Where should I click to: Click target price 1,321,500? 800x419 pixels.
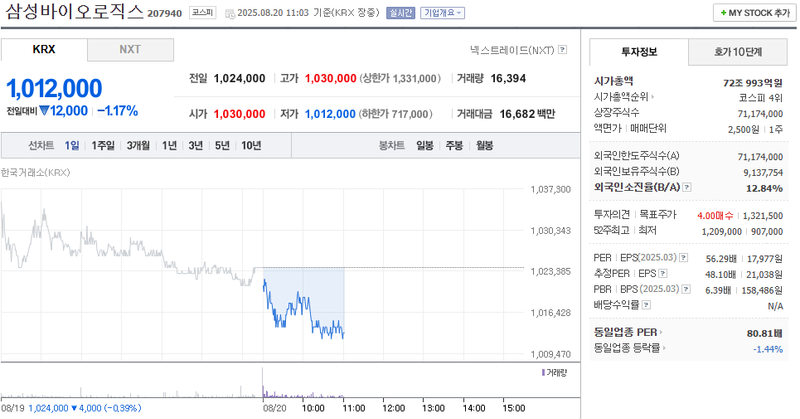[x=763, y=216]
